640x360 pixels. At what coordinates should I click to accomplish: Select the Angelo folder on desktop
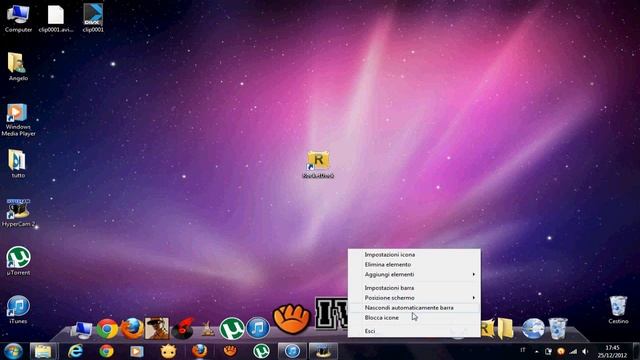[x=17, y=67]
